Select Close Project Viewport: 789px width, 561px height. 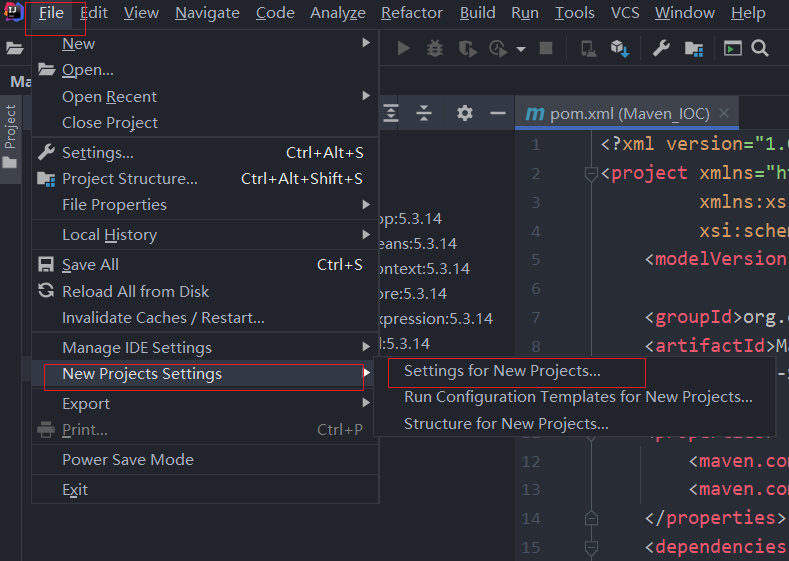coord(205,122)
